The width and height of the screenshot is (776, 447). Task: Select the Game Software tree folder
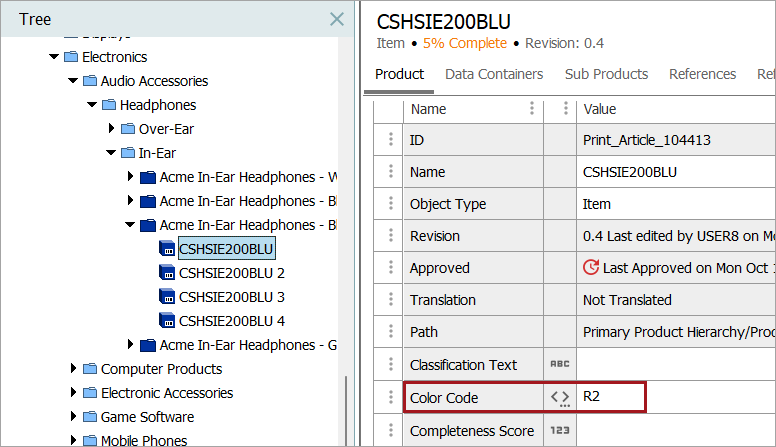click(147, 417)
